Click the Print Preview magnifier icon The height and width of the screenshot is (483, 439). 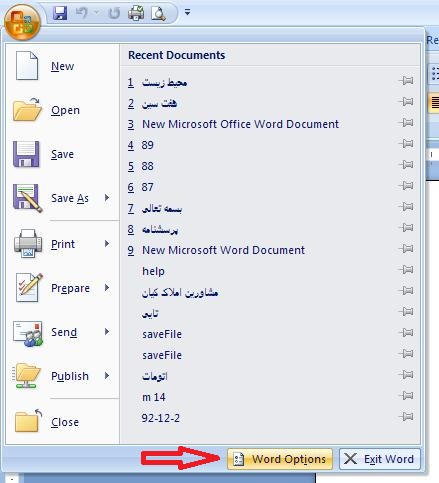click(158, 13)
